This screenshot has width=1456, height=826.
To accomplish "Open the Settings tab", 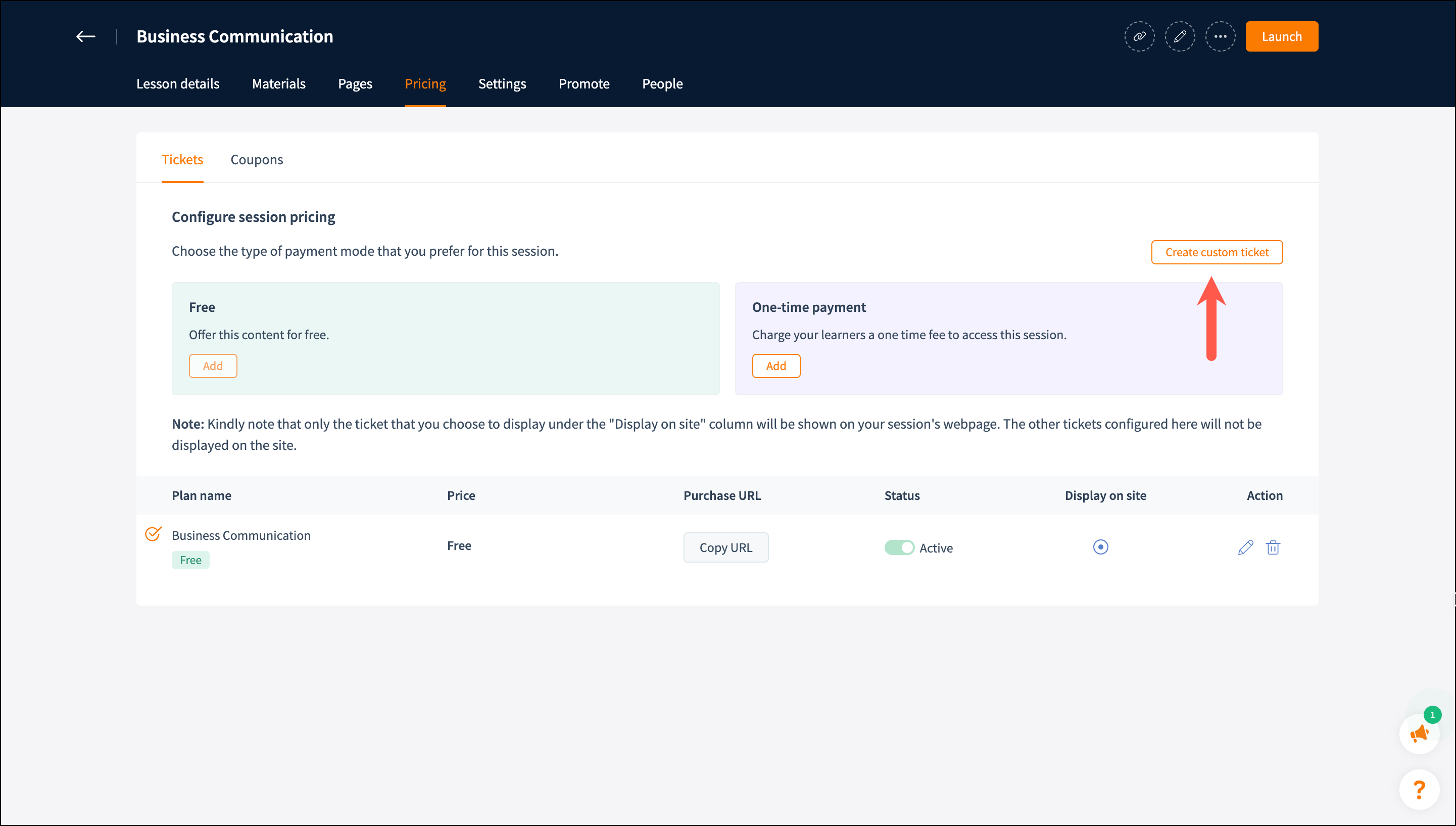I will [502, 84].
